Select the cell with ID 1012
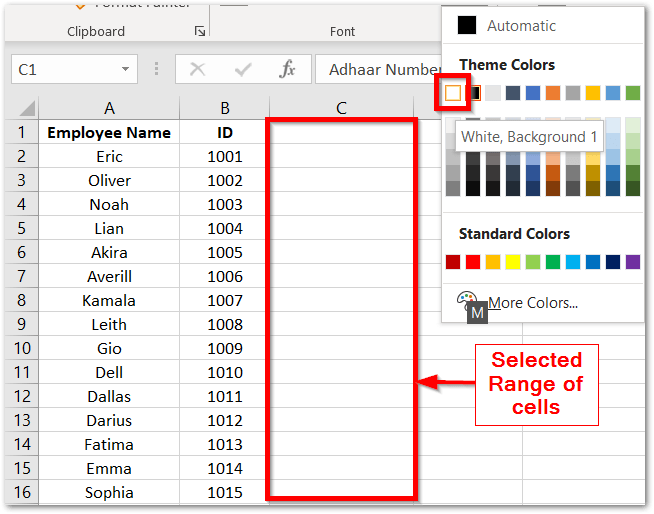 point(225,420)
